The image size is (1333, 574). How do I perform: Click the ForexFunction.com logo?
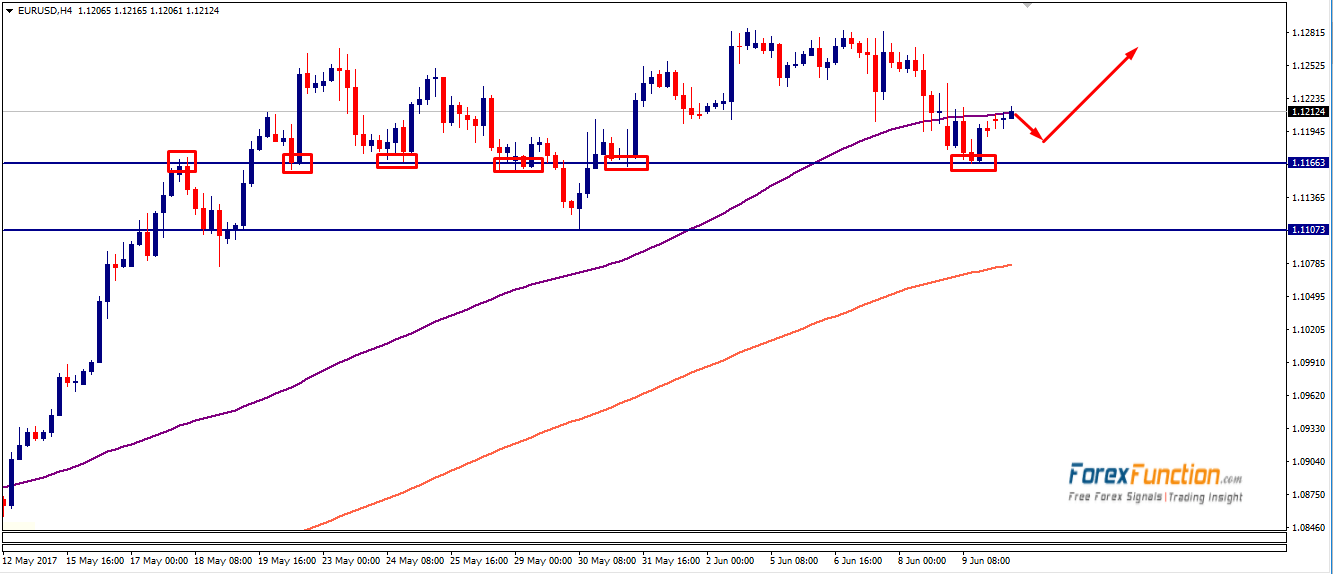point(1154,475)
